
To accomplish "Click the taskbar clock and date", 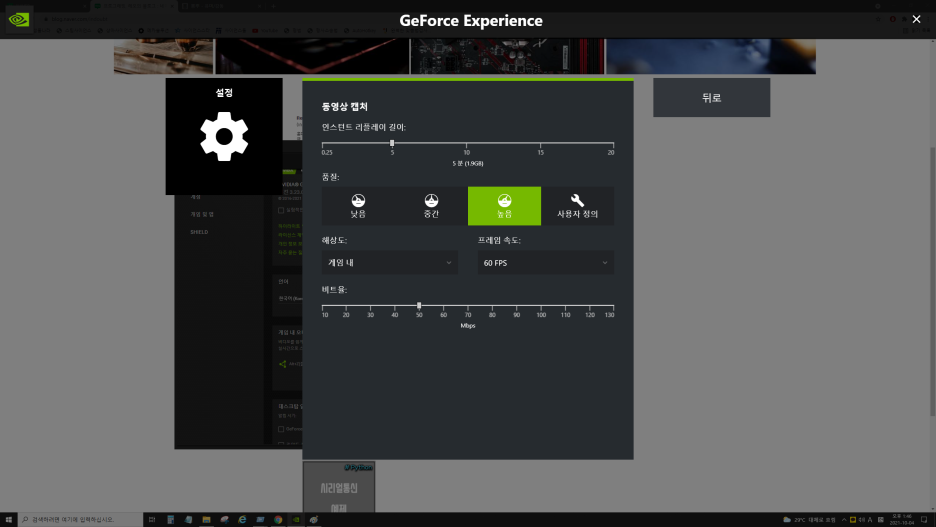I will click(x=902, y=520).
